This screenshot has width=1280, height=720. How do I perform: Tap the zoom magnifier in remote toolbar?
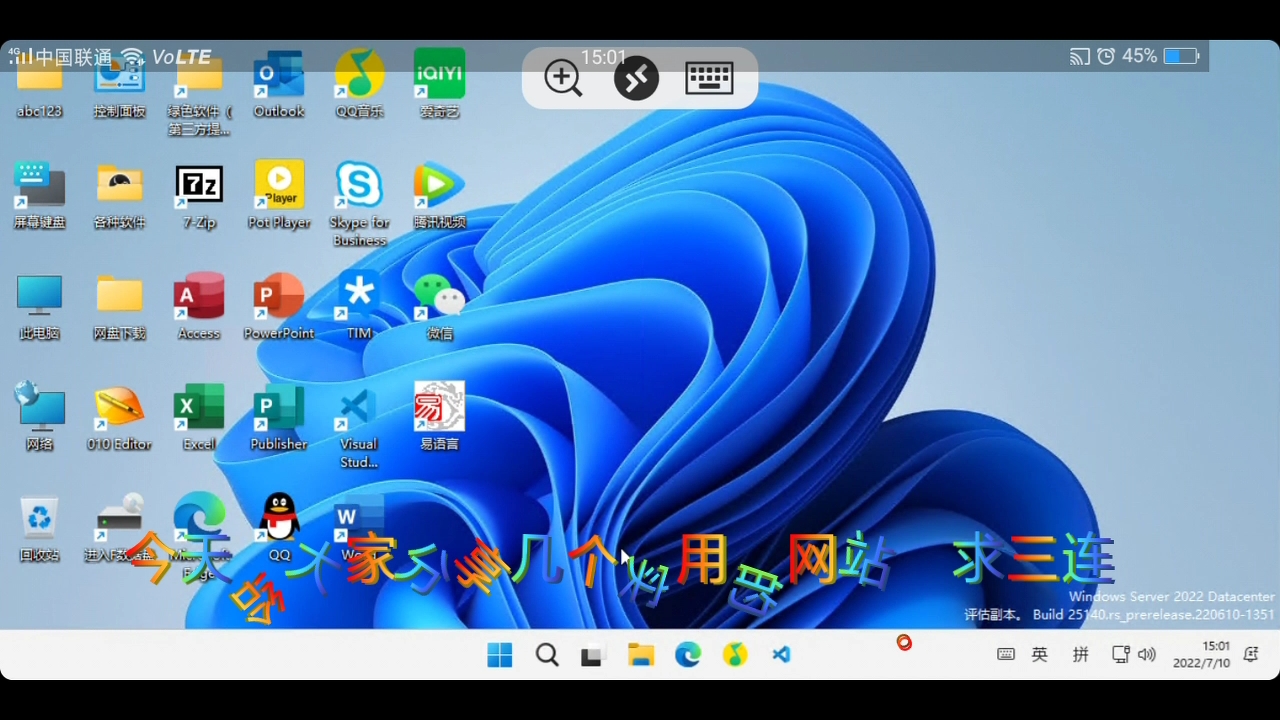click(563, 77)
